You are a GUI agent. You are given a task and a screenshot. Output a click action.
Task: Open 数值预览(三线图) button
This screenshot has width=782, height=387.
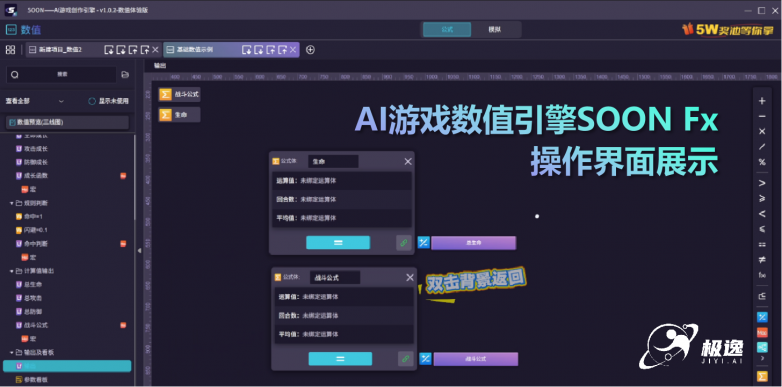pyautogui.click(x=67, y=122)
